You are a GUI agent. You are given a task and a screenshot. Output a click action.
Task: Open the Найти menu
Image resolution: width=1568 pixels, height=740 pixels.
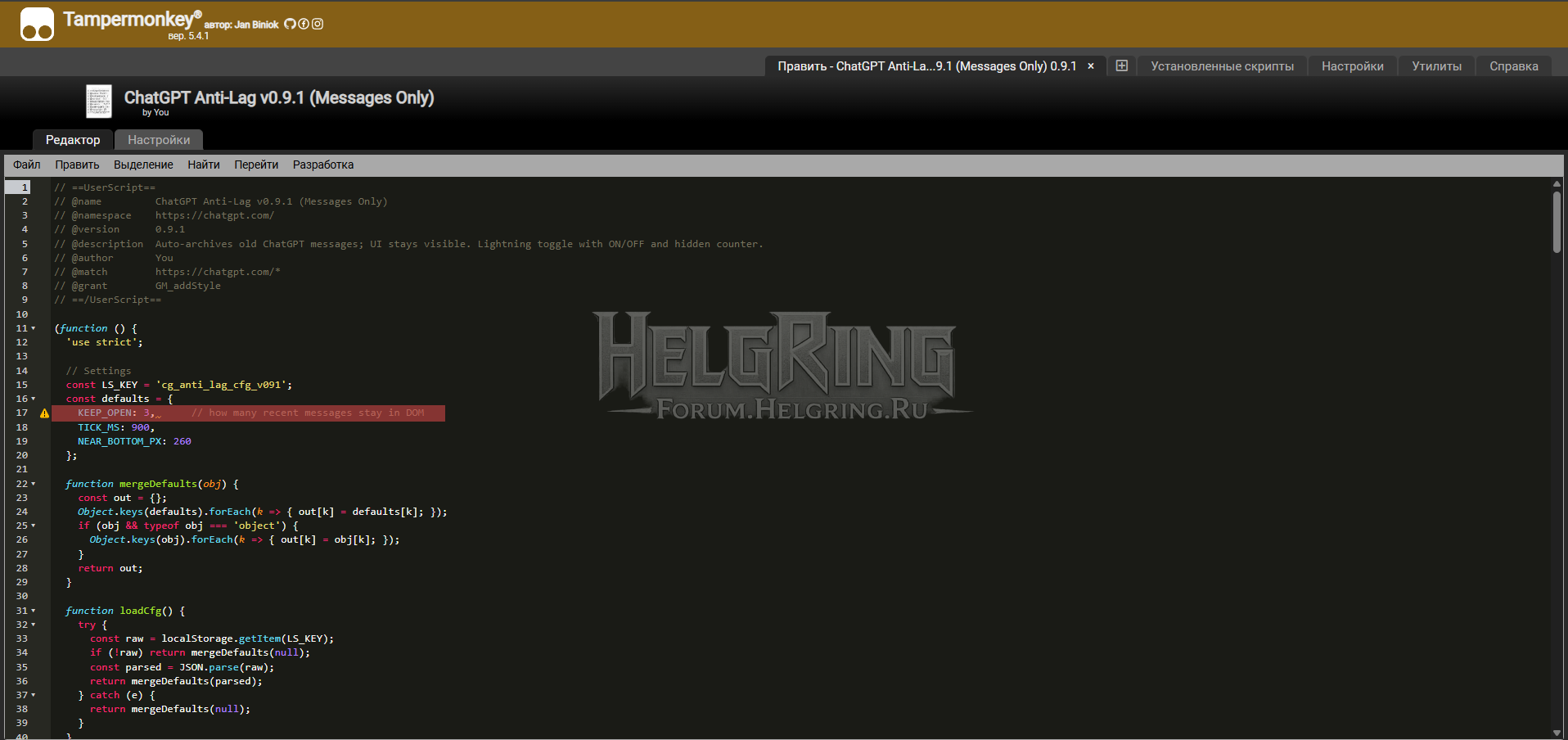click(x=204, y=165)
